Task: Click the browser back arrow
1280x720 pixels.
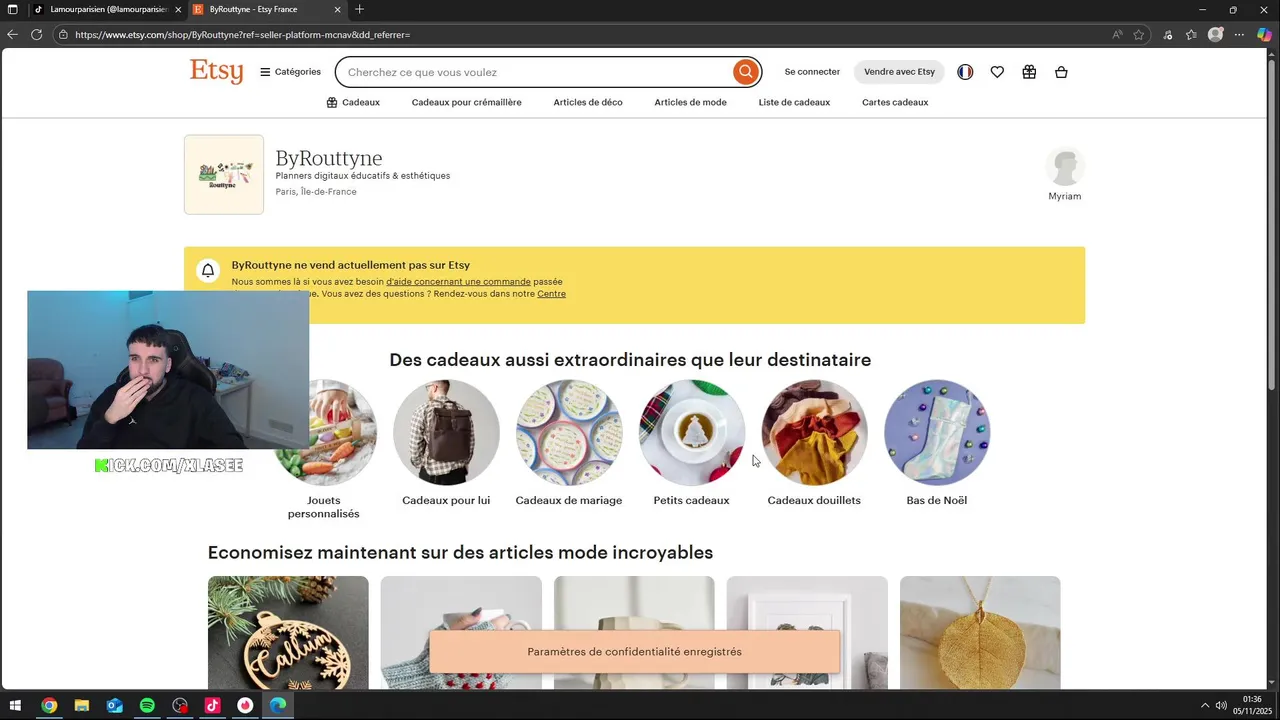Action: click(x=12, y=34)
